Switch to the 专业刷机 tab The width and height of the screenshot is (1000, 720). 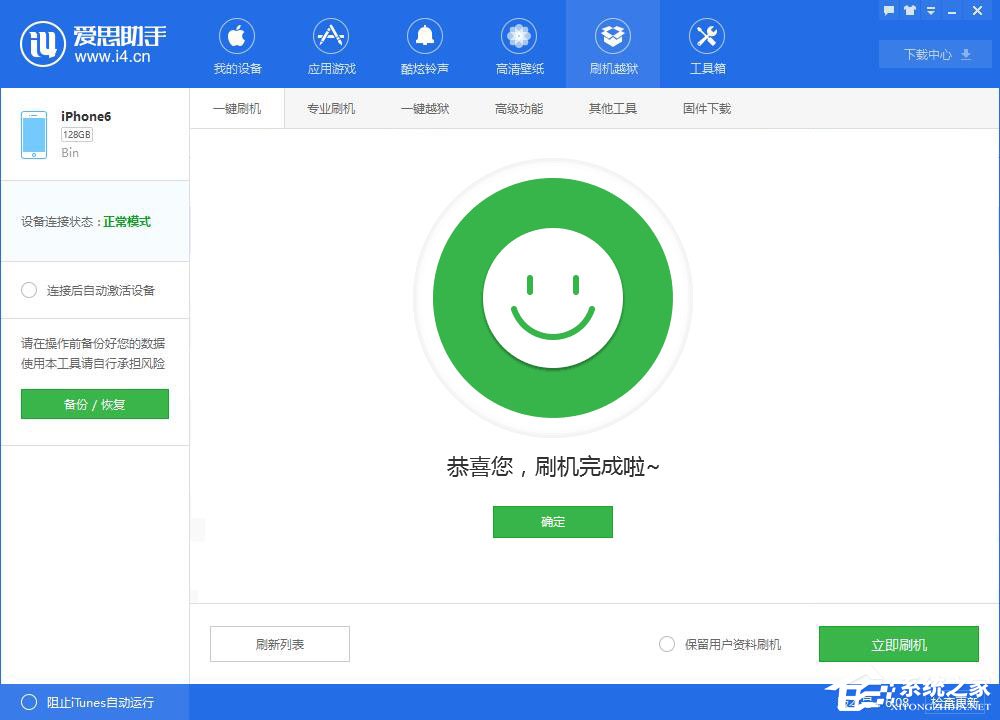pos(330,108)
